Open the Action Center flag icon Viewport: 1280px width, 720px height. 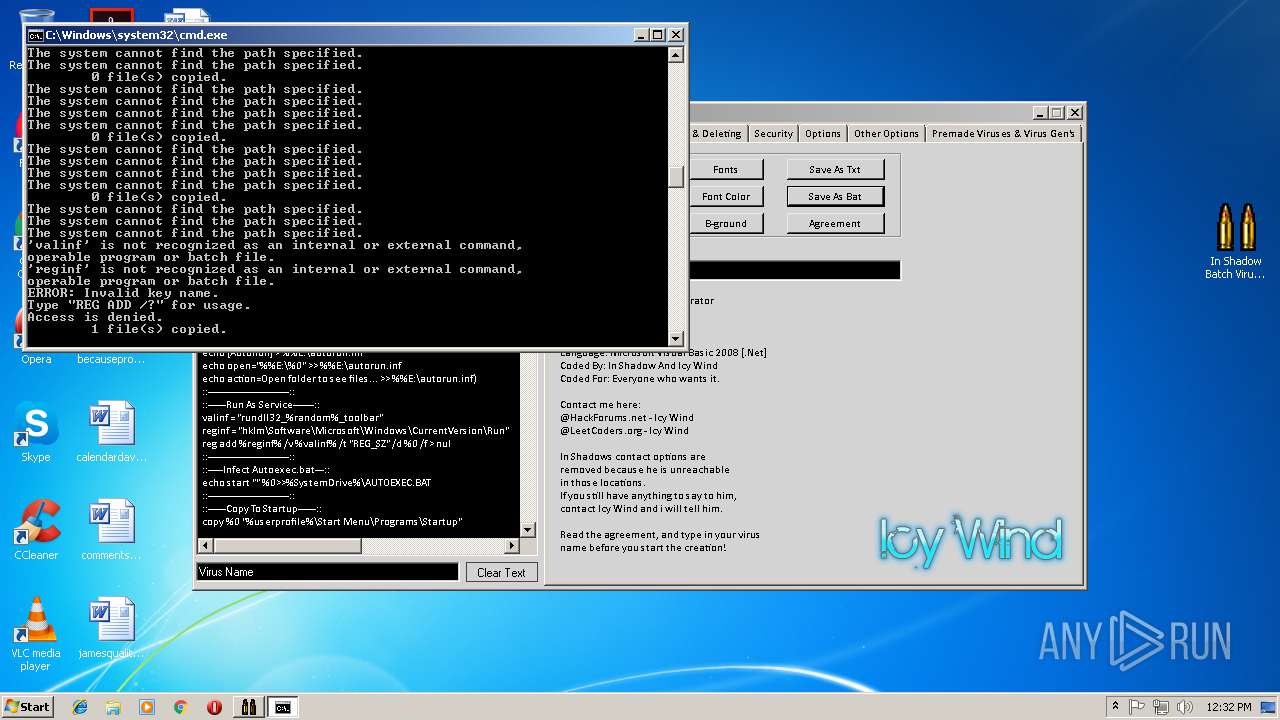pyautogui.click(x=1137, y=707)
